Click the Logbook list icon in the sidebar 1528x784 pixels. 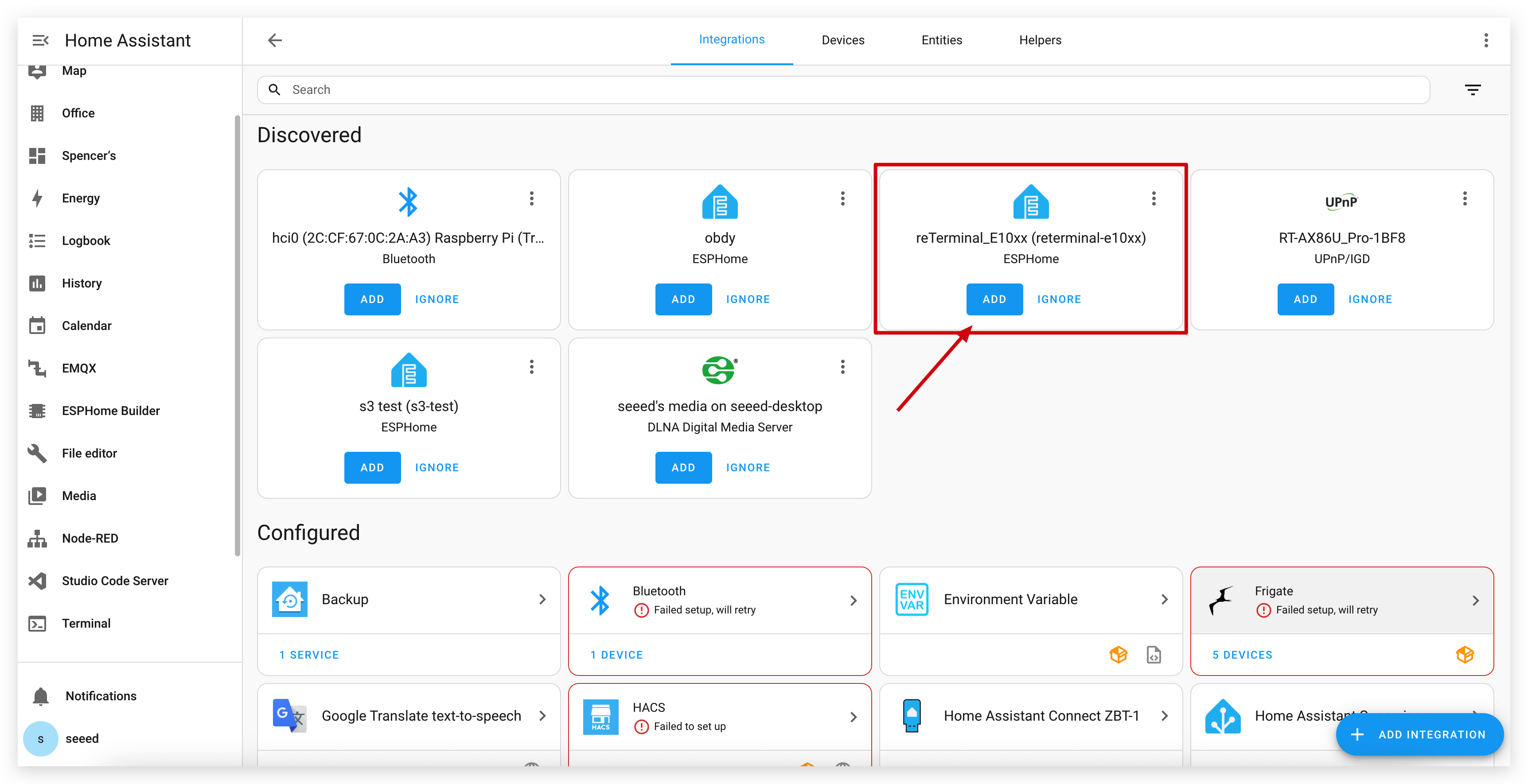[x=37, y=241]
